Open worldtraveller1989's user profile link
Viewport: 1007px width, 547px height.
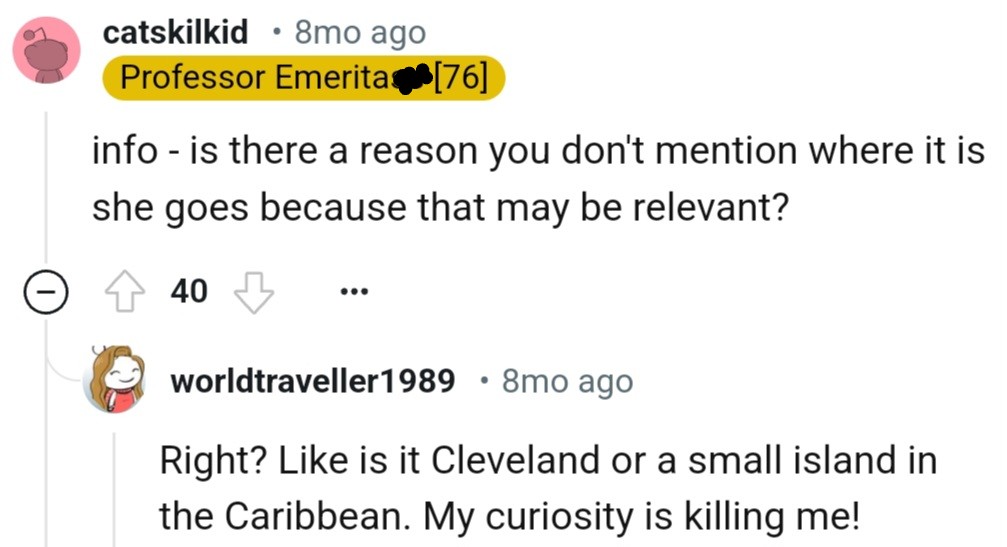pos(313,381)
